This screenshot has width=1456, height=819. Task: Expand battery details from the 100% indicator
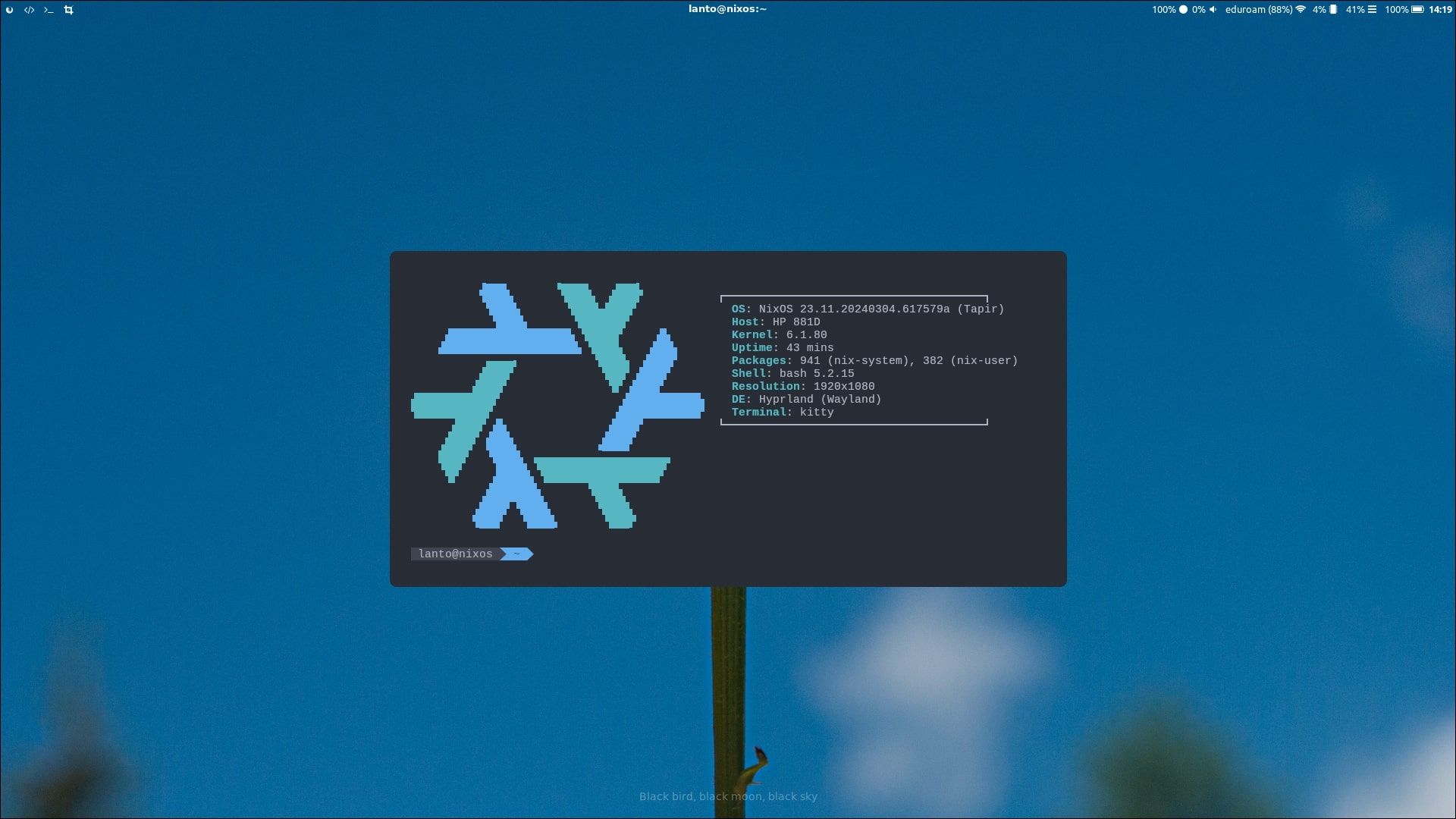(x=1396, y=10)
